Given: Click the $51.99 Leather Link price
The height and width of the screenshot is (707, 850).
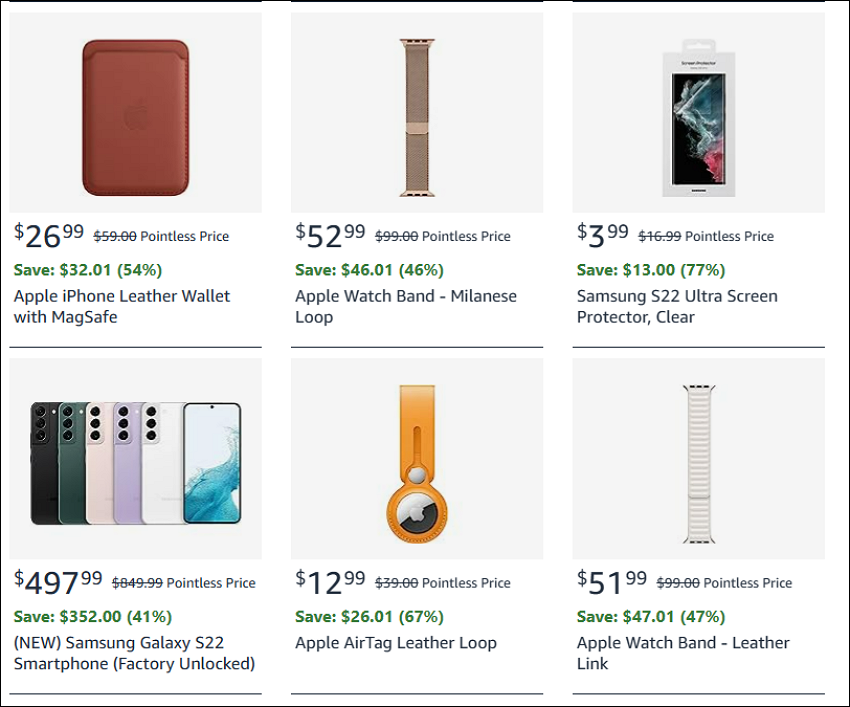Looking at the screenshot, I should 612,582.
